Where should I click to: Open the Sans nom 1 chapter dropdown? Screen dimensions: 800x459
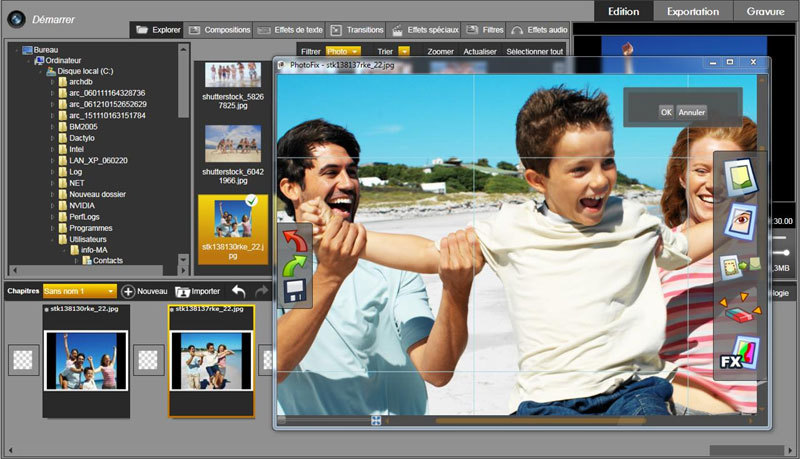click(79, 291)
